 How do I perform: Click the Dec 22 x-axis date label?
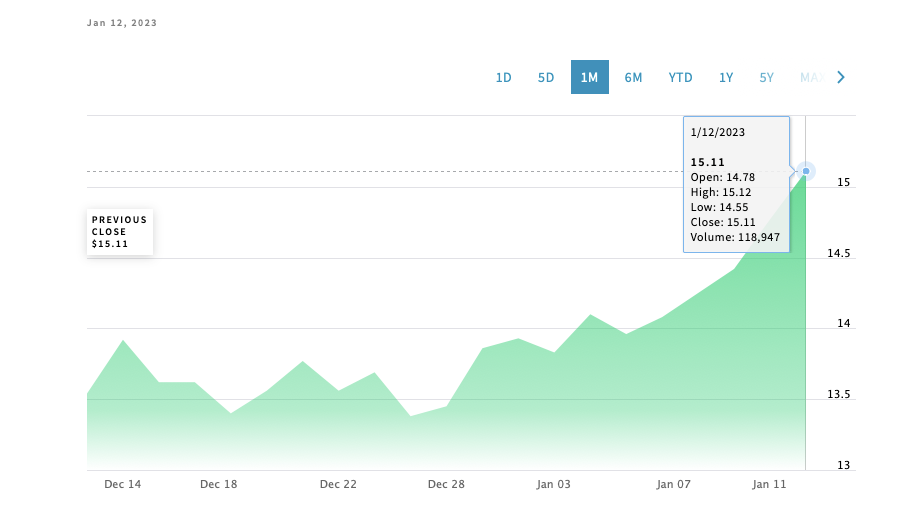coord(338,485)
